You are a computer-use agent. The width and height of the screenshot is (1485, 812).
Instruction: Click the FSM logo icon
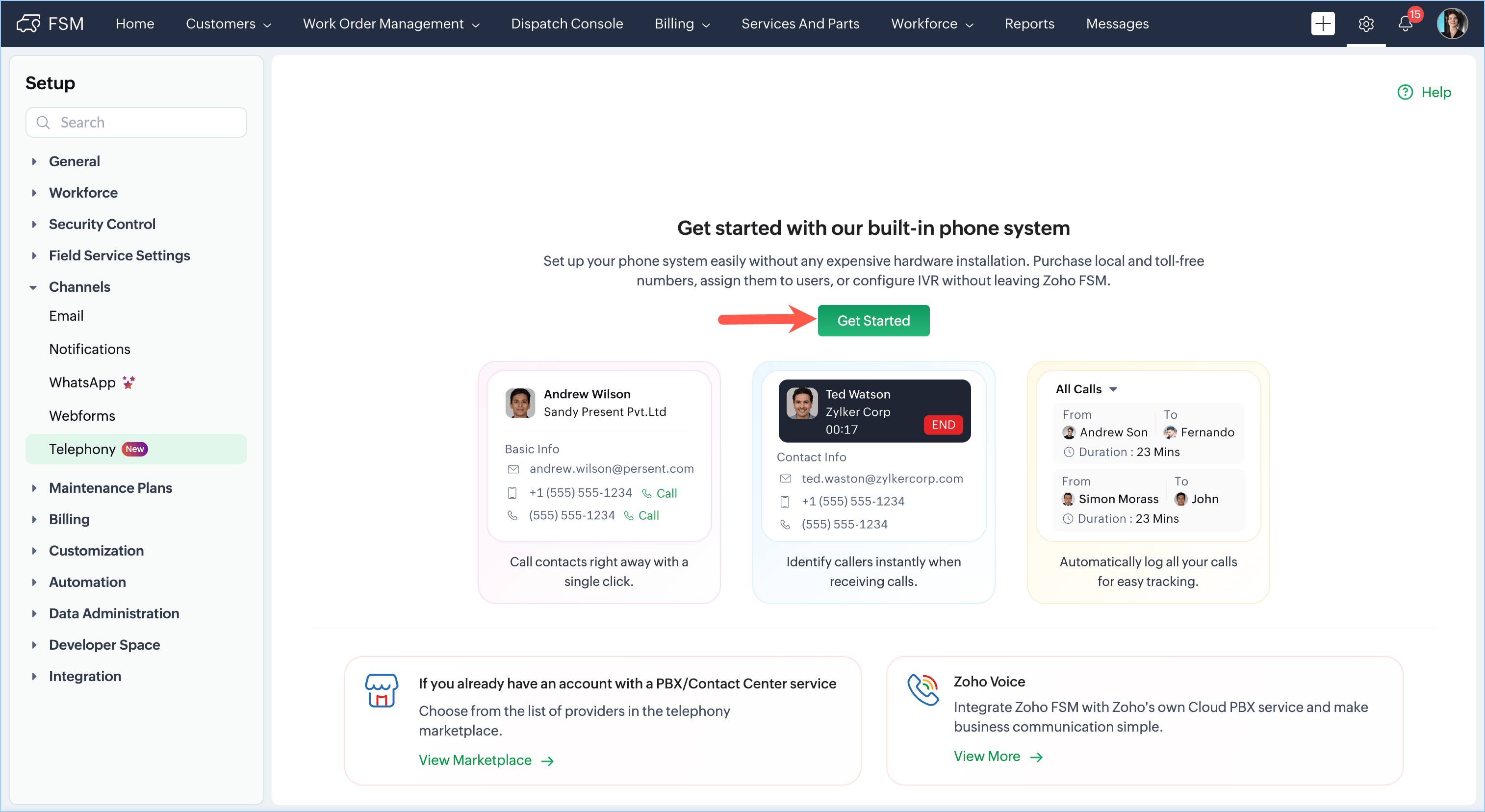tap(27, 24)
